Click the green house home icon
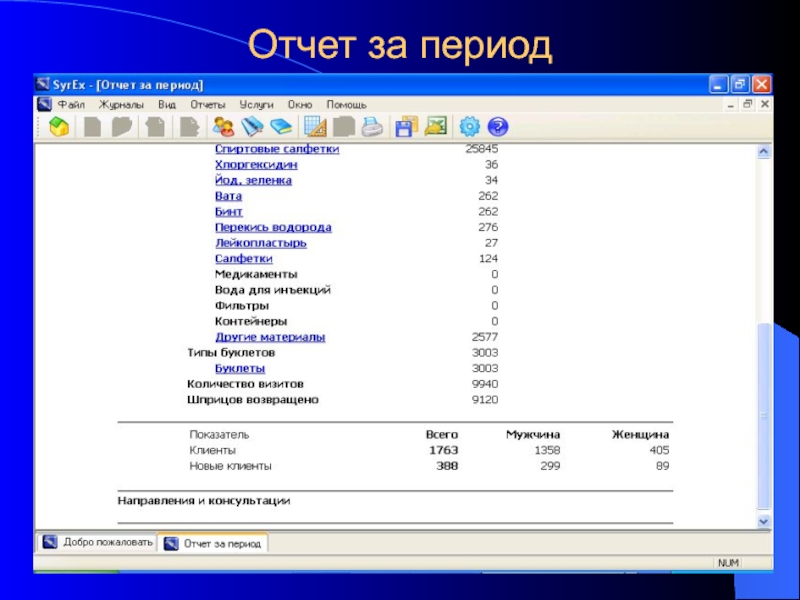 pyautogui.click(x=59, y=127)
